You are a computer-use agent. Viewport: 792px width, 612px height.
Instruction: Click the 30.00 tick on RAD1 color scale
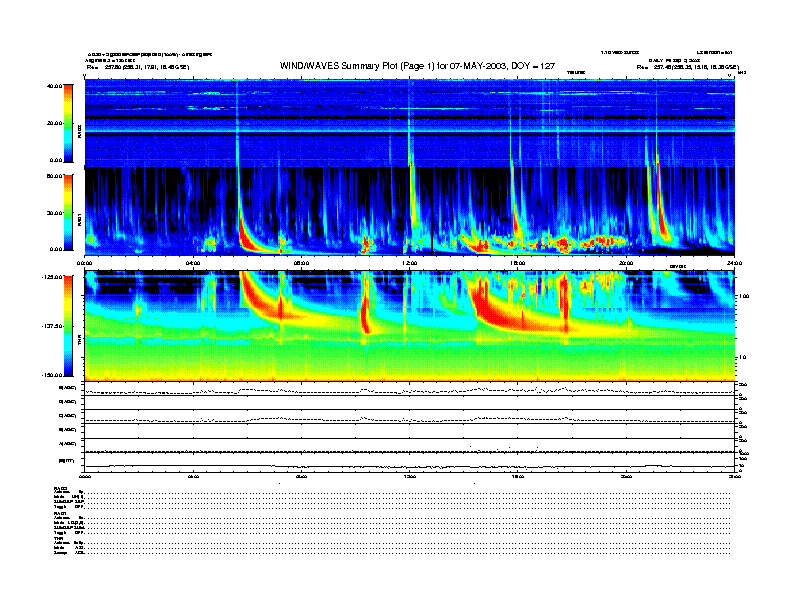click(54, 213)
